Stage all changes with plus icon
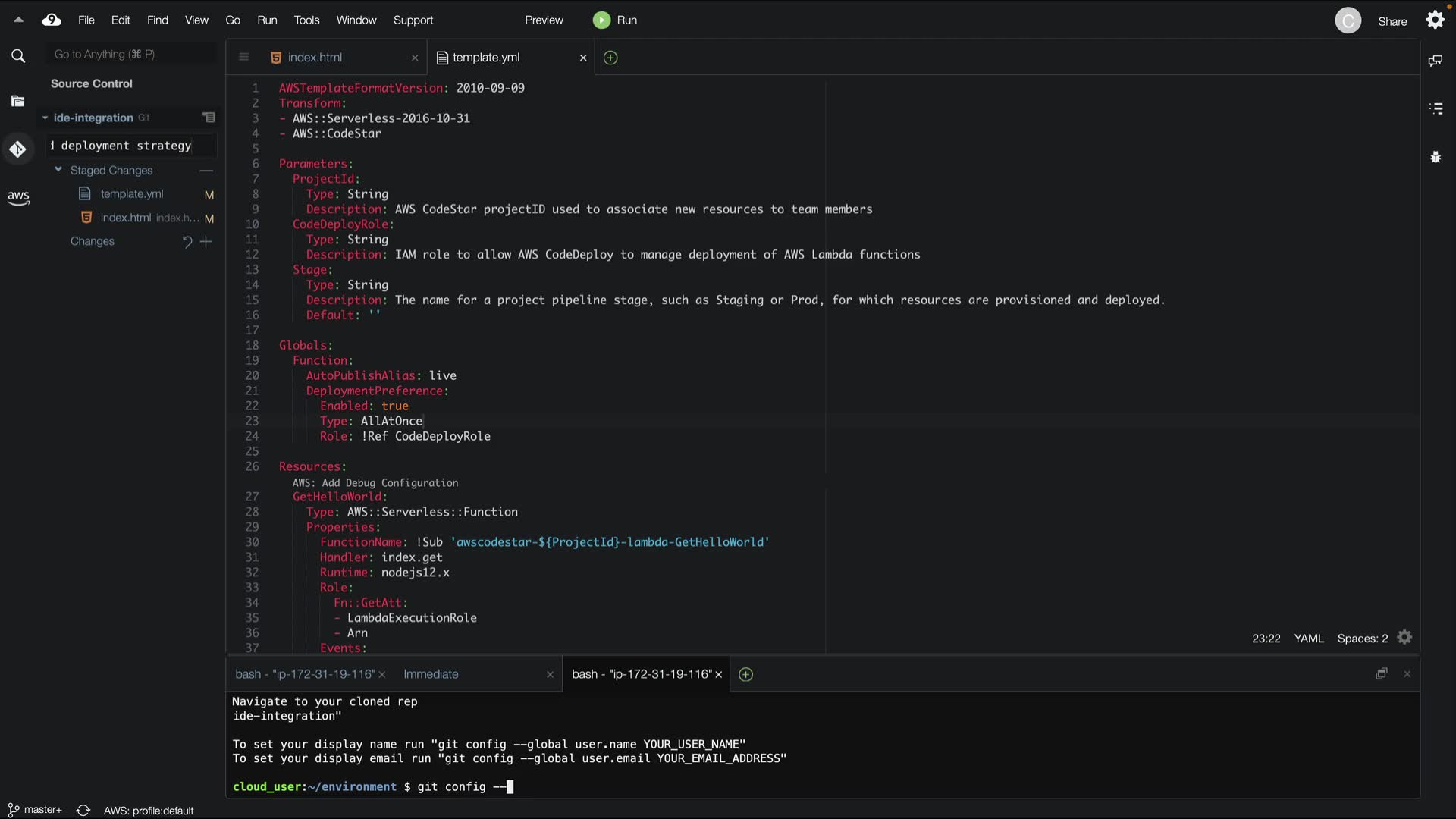 coord(206,241)
